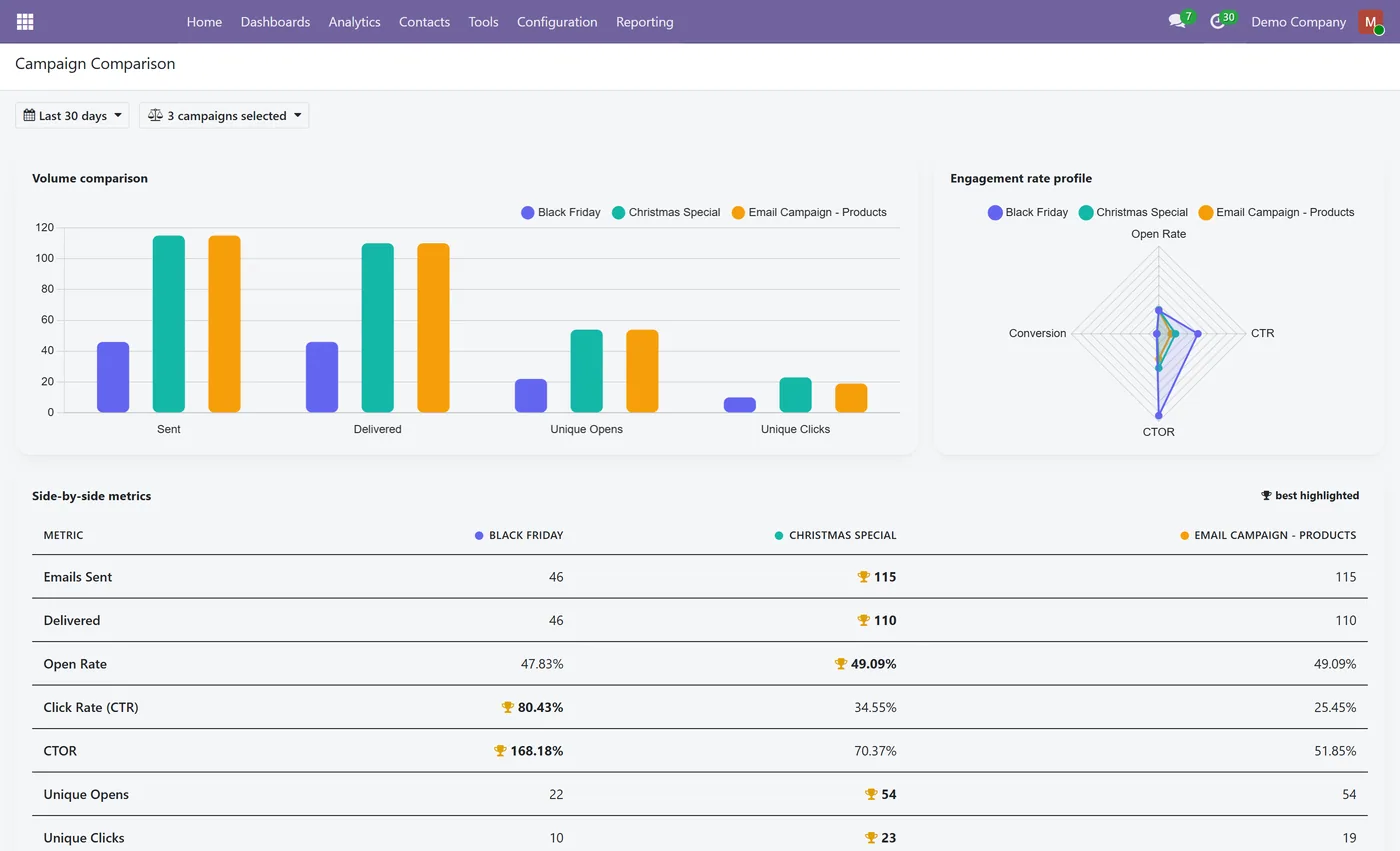Screen dimensions: 1400x851
Task: Toggle Black Friday series in Engagement rate legend
Action: 1028,212
